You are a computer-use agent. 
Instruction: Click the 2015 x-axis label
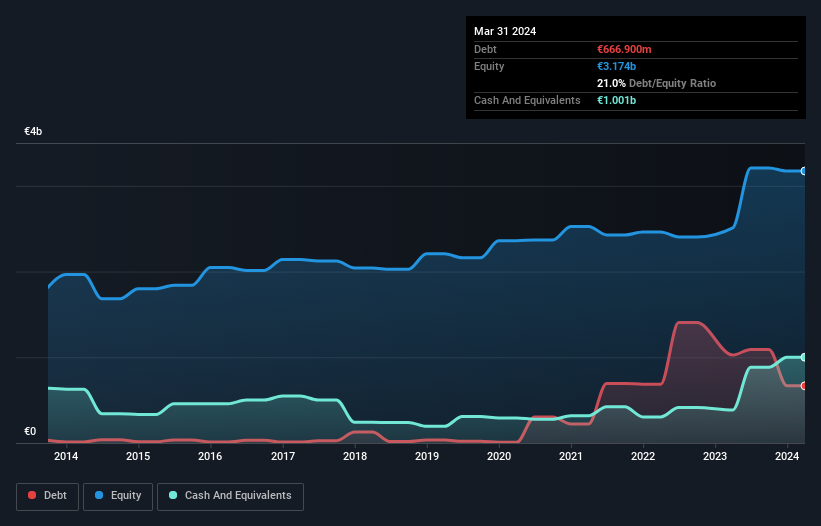[x=138, y=456]
